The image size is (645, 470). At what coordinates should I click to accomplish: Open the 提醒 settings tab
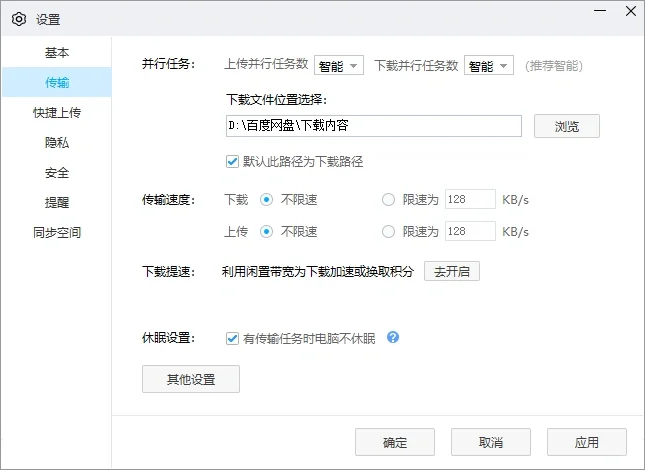point(57,202)
